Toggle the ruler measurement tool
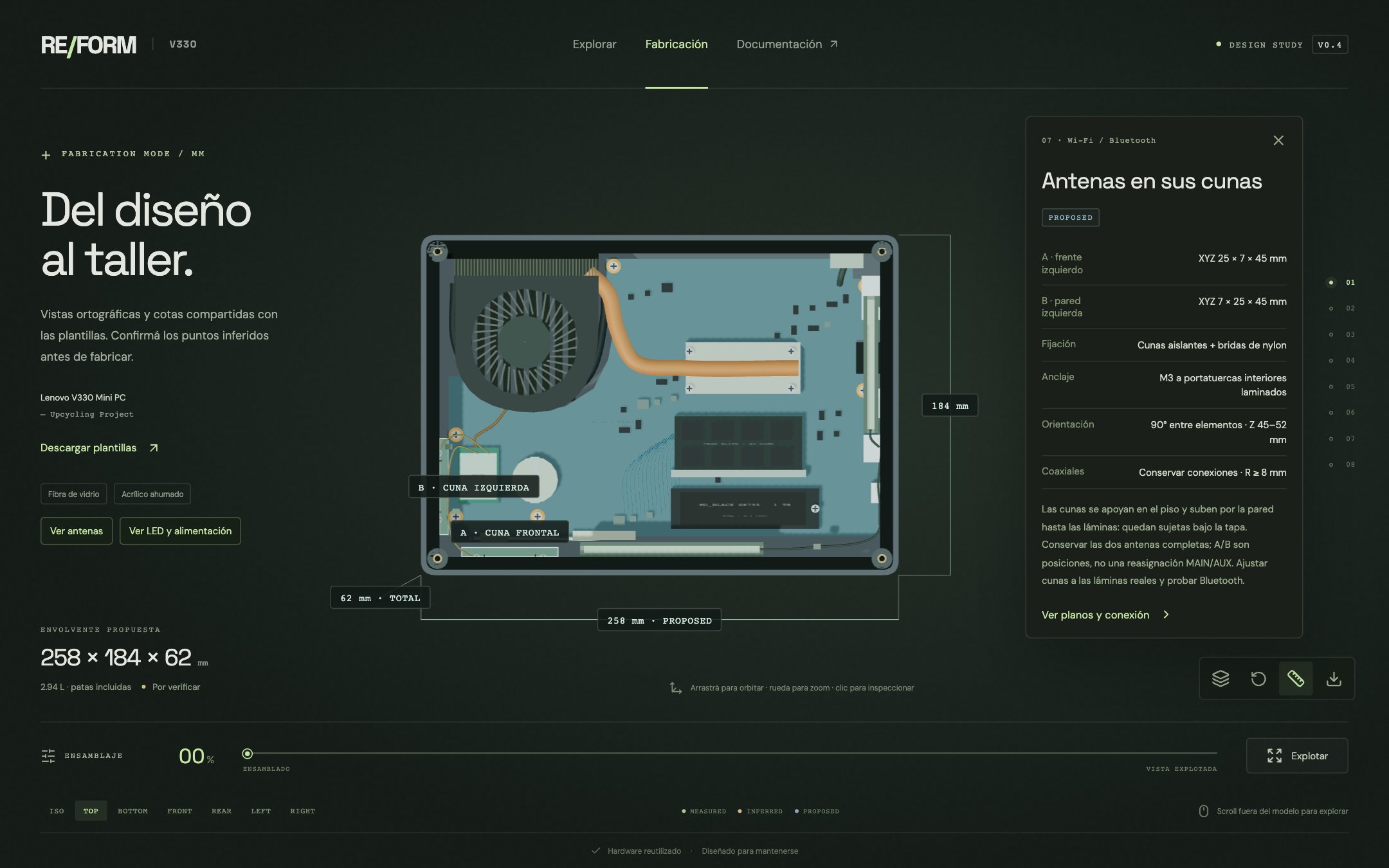This screenshot has width=1389, height=868. (x=1296, y=678)
